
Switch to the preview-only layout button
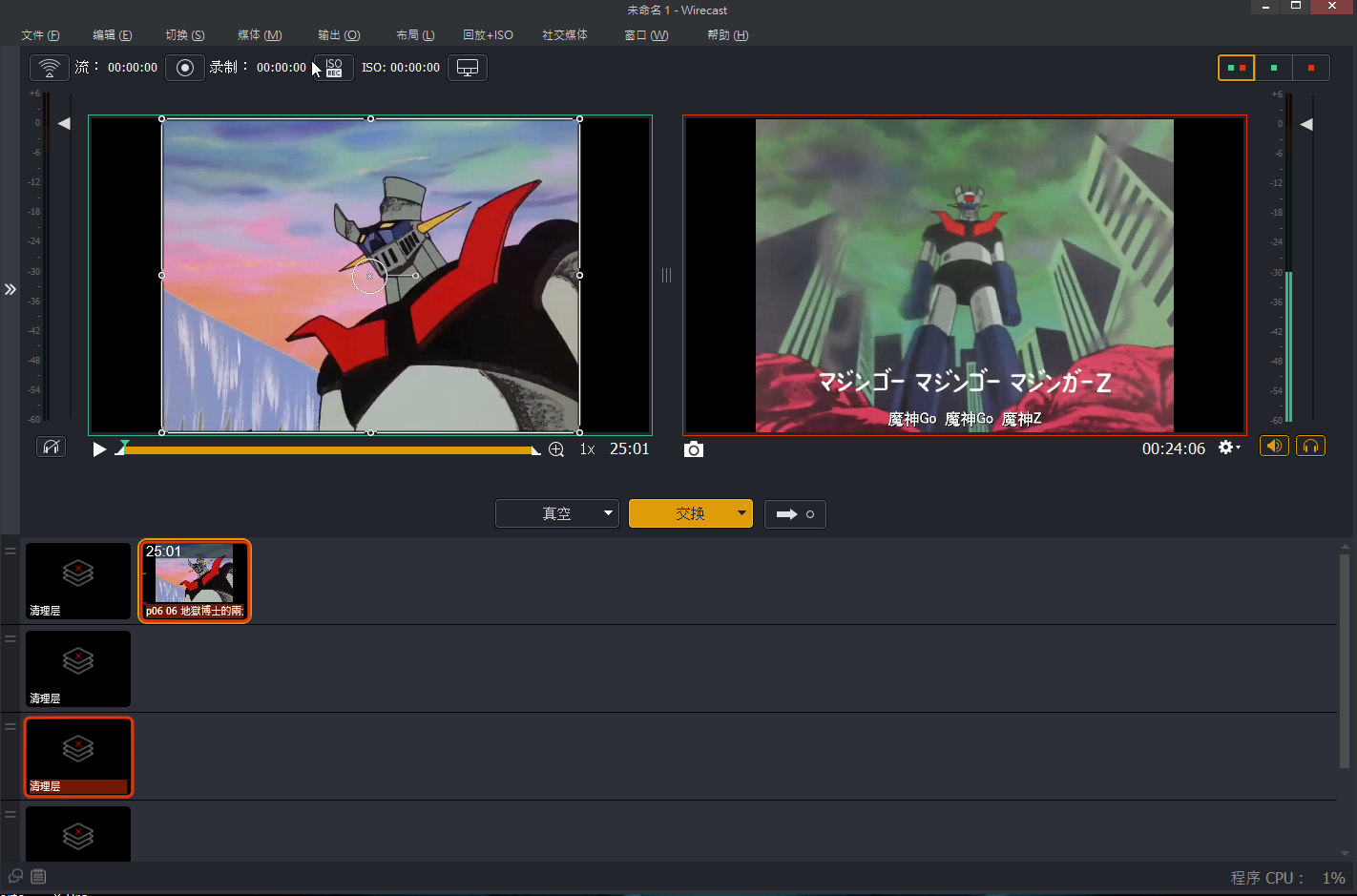coord(1274,68)
